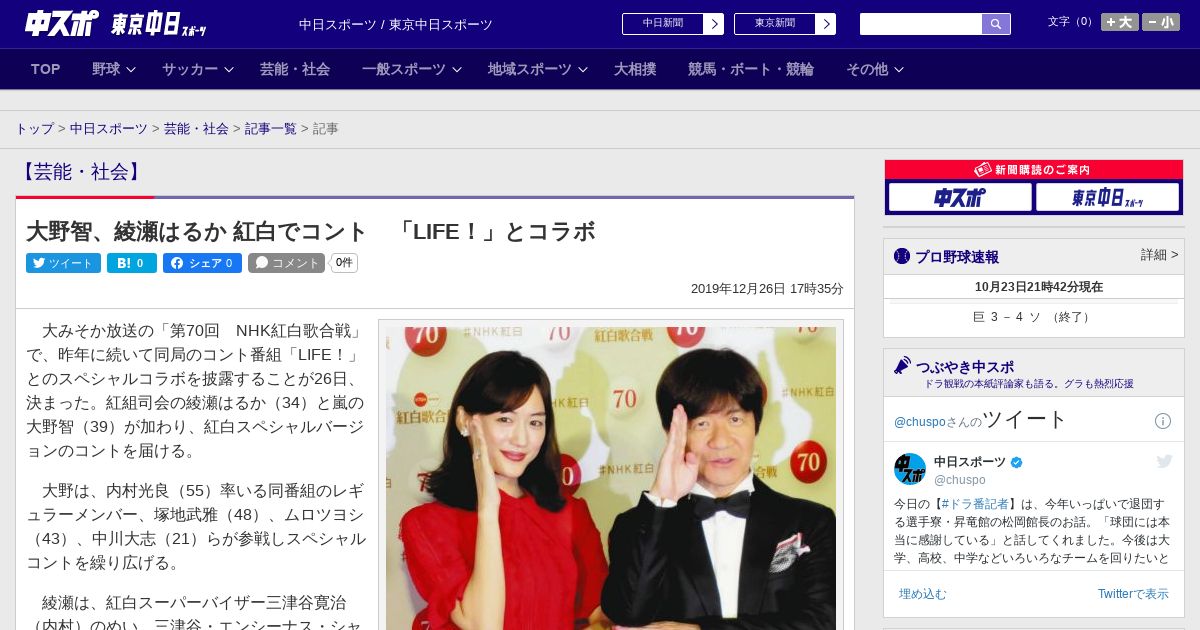Expand the 一般スポーツ navigation menu
The height and width of the screenshot is (630, 1200).
[411, 69]
